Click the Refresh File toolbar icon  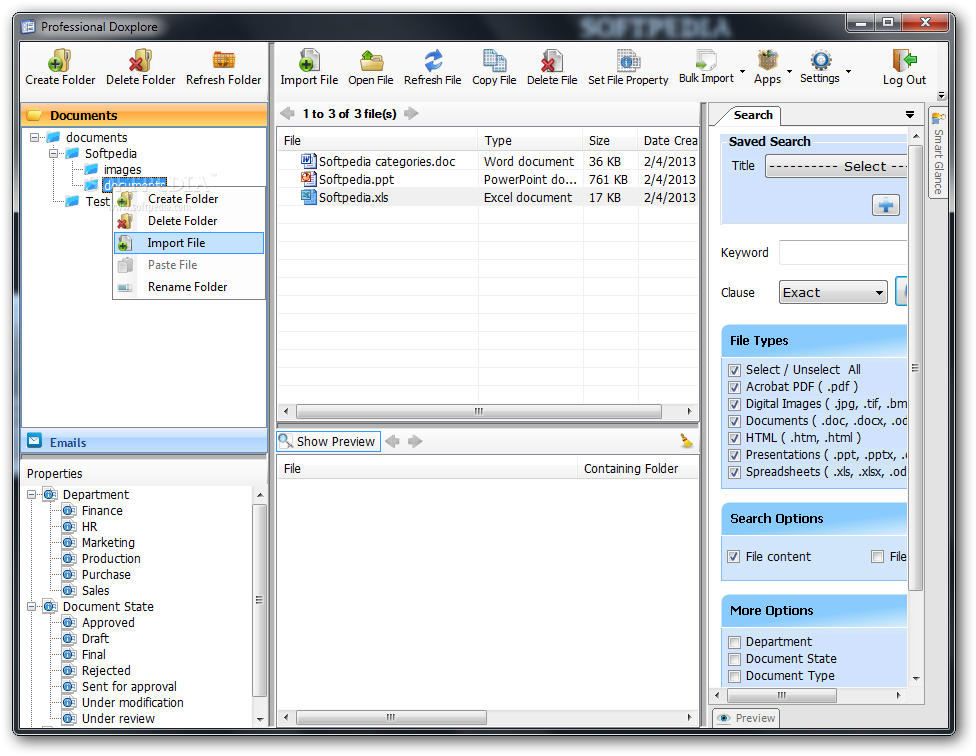[433, 61]
